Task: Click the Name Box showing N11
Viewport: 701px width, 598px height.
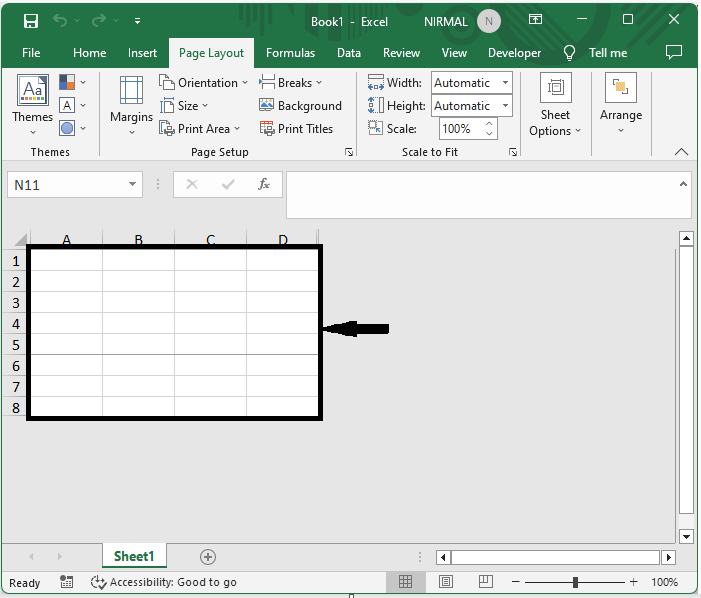Action: [x=67, y=185]
